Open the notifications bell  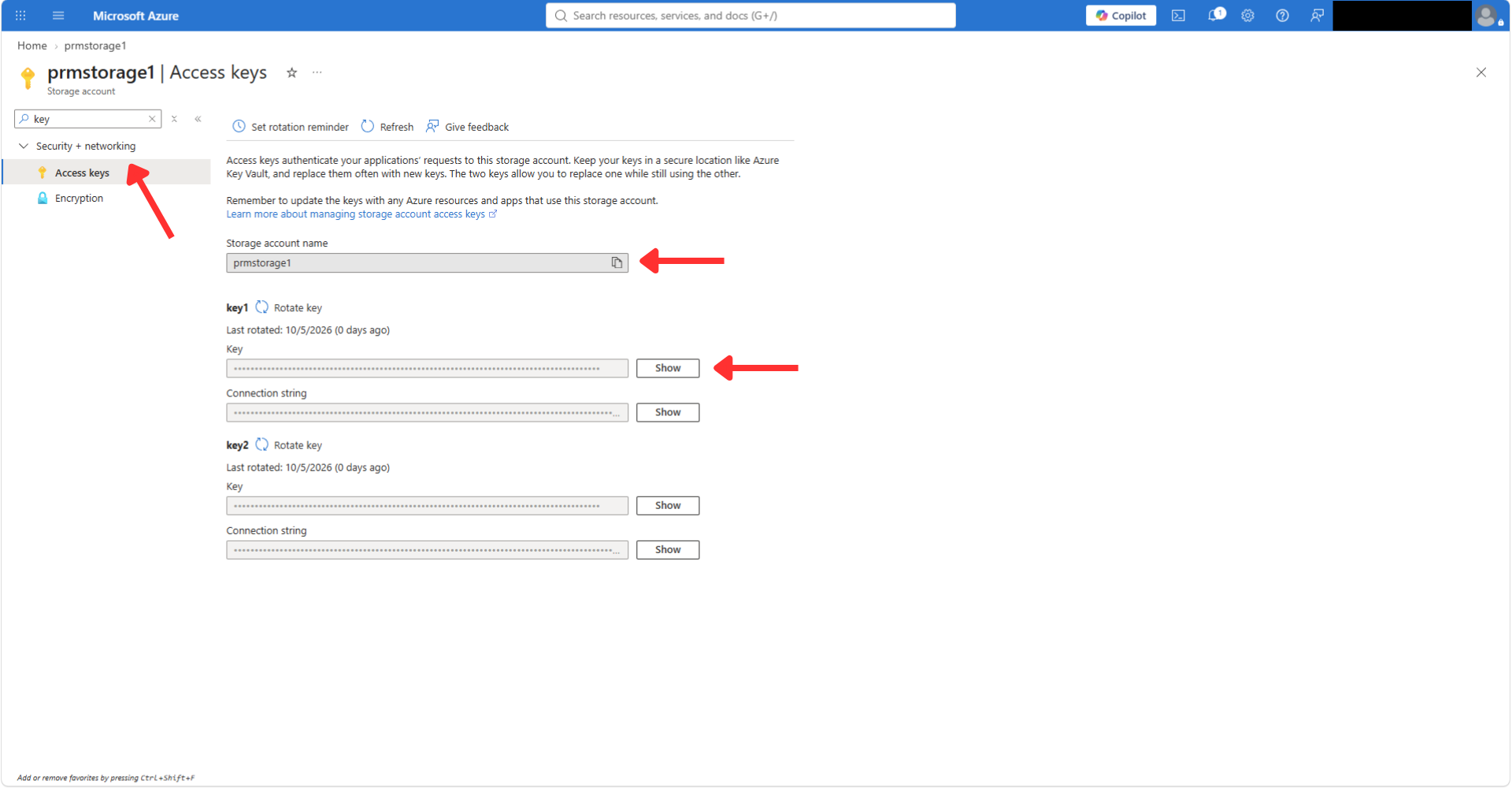click(x=1215, y=15)
